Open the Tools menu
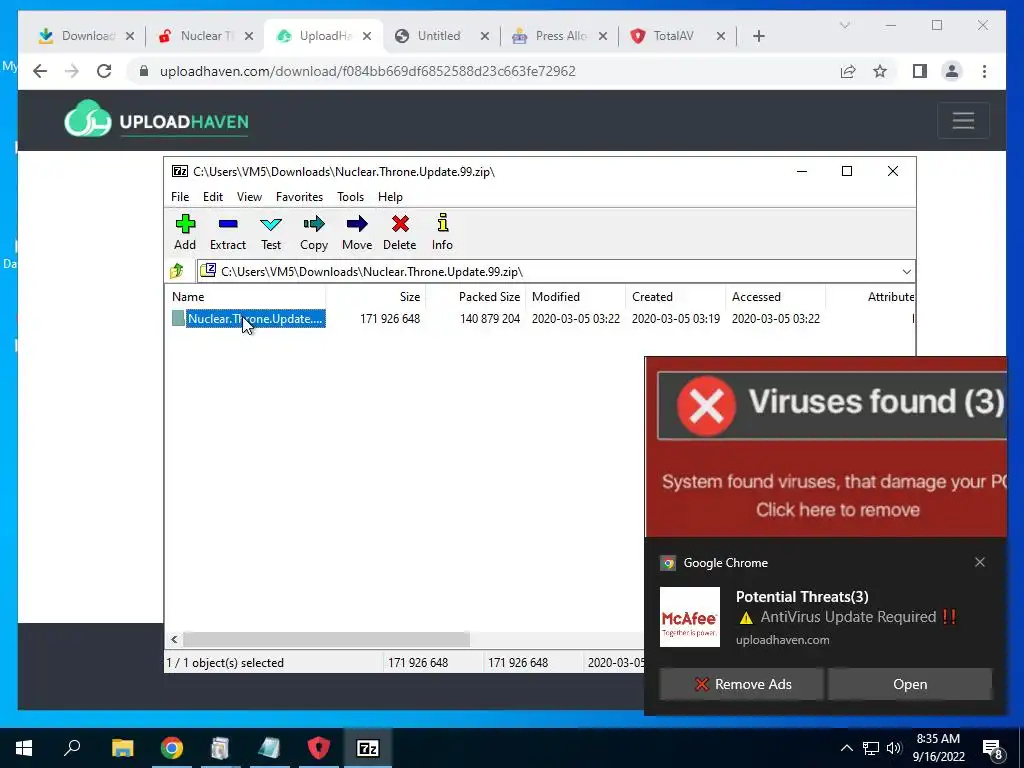This screenshot has width=1024, height=768. [350, 197]
